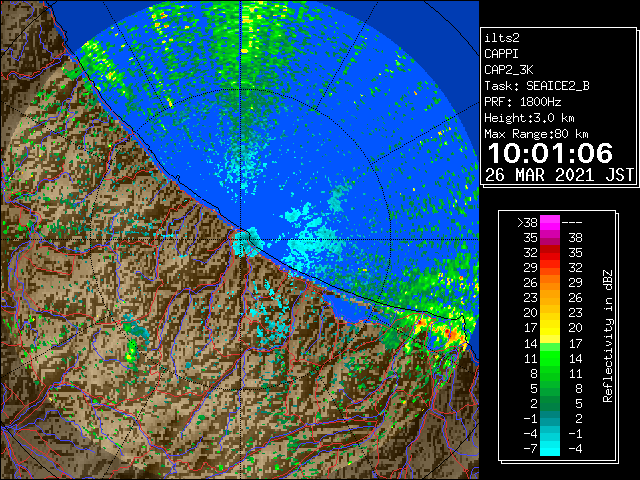This screenshot has height=480, width=640.
Task: Pick the magenta >38 dBZ legend swatch
Action: click(x=550, y=223)
